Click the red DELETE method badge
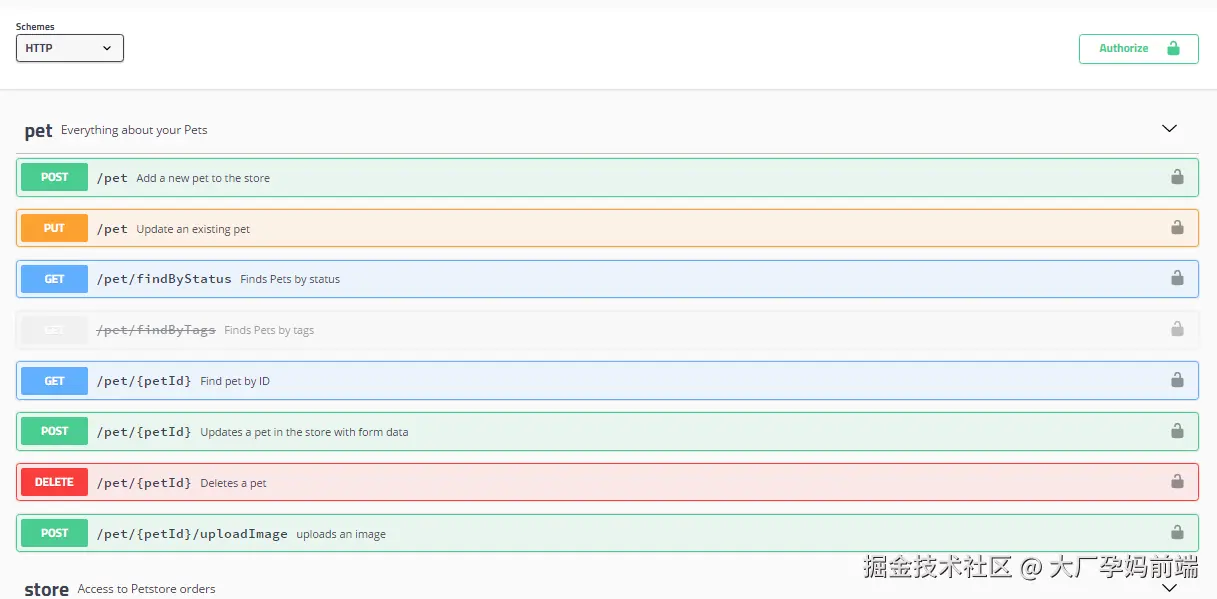1217x599 pixels. click(53, 482)
